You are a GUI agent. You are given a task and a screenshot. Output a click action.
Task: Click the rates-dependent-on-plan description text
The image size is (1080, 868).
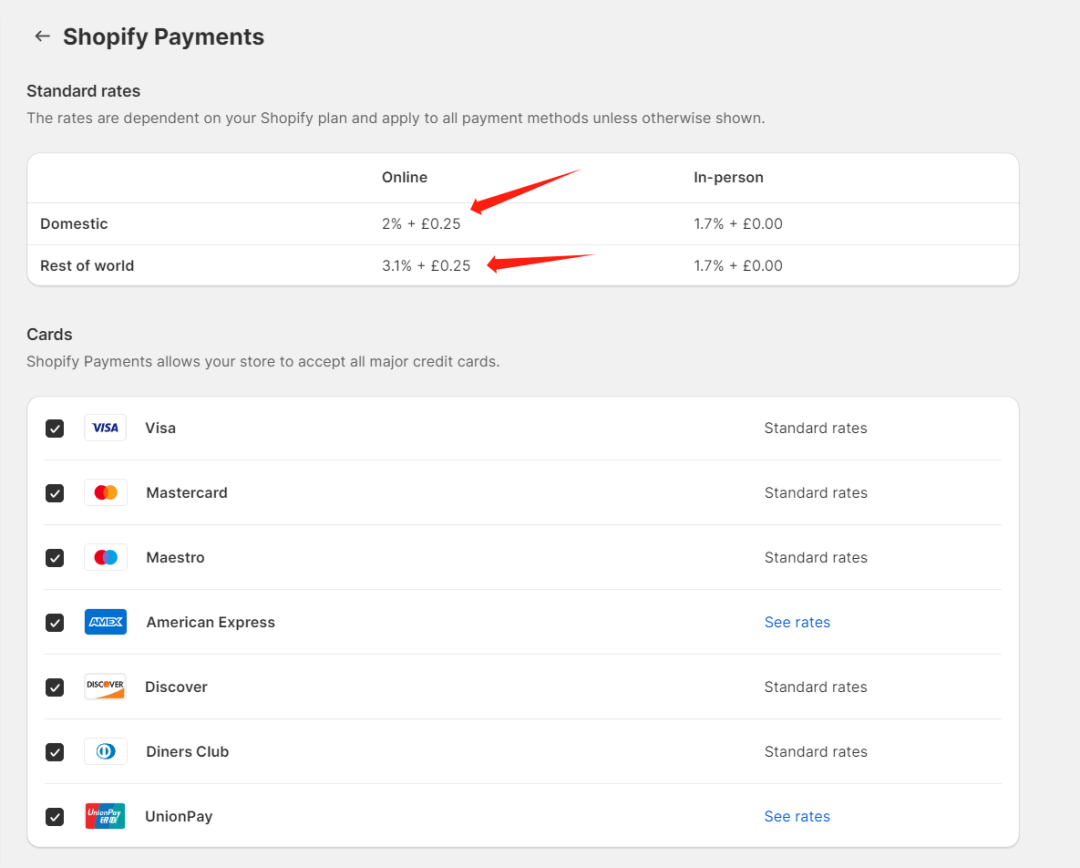point(396,118)
